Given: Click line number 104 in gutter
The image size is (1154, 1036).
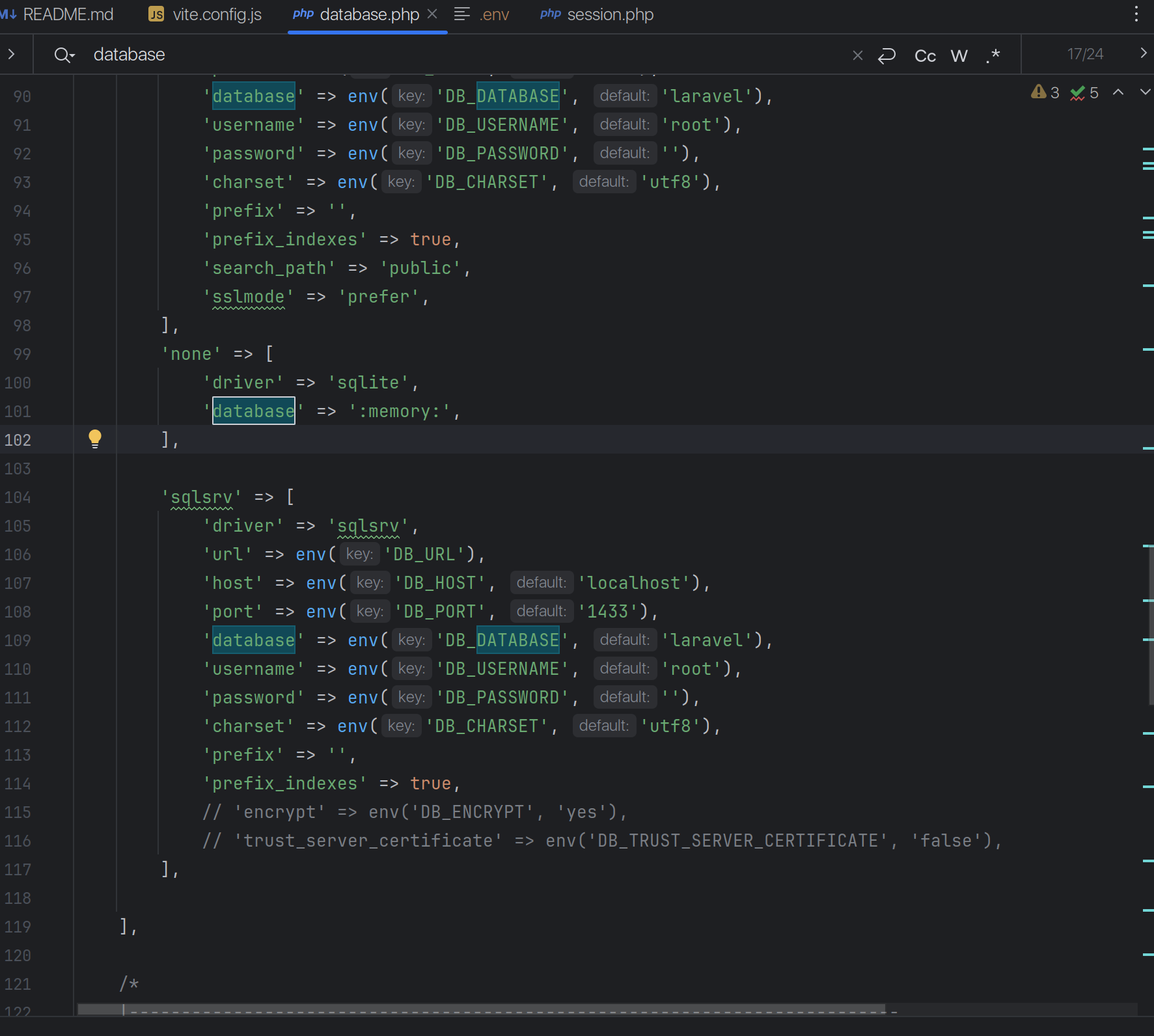Looking at the screenshot, I should coord(18,497).
